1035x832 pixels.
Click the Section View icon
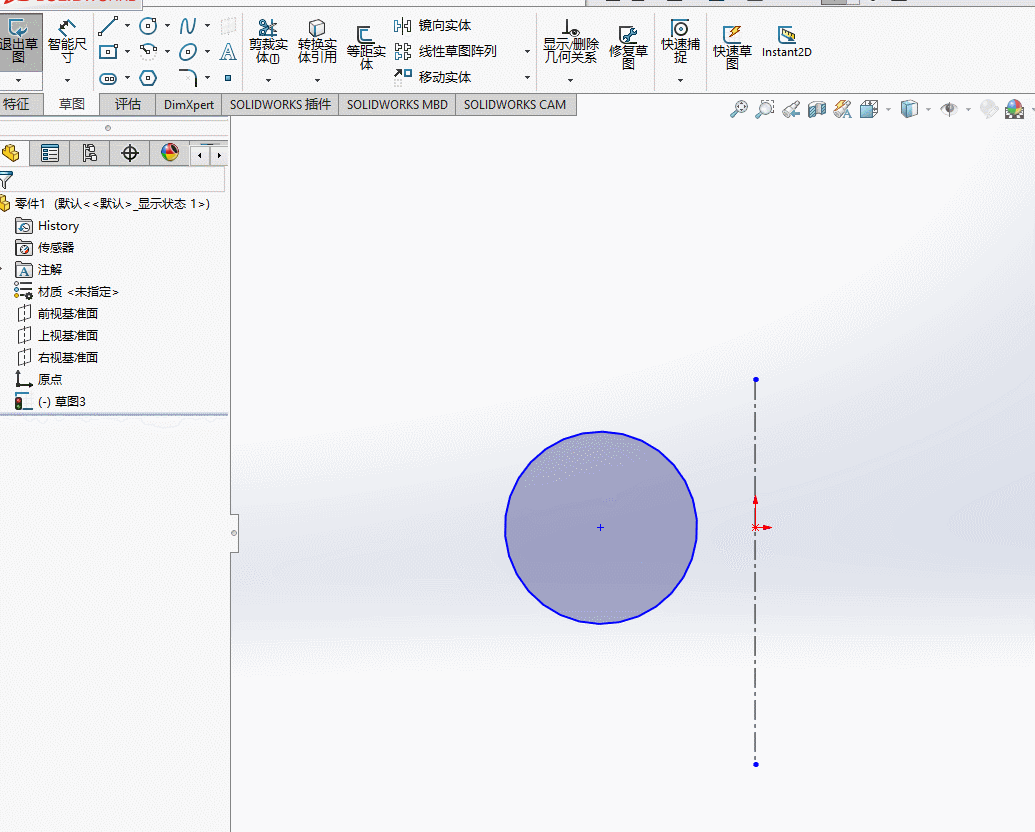tap(817, 109)
